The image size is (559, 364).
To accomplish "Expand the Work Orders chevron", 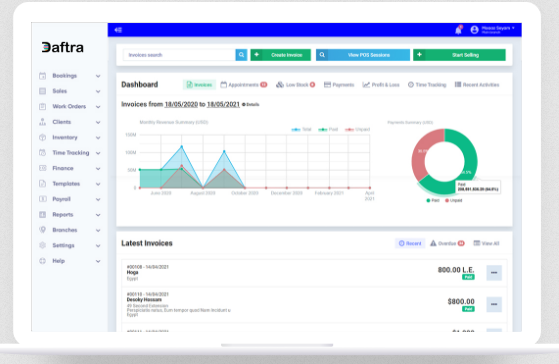I will [98, 107].
